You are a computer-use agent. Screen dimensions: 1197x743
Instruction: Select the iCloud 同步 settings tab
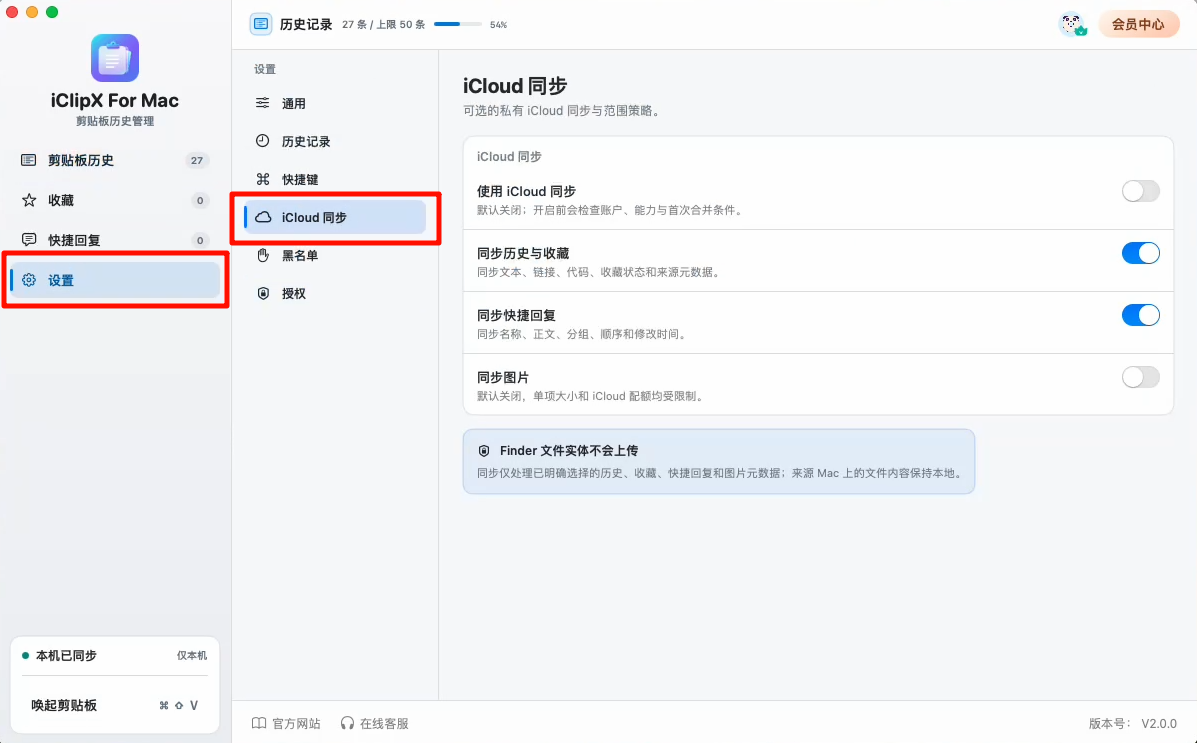[x=335, y=218]
